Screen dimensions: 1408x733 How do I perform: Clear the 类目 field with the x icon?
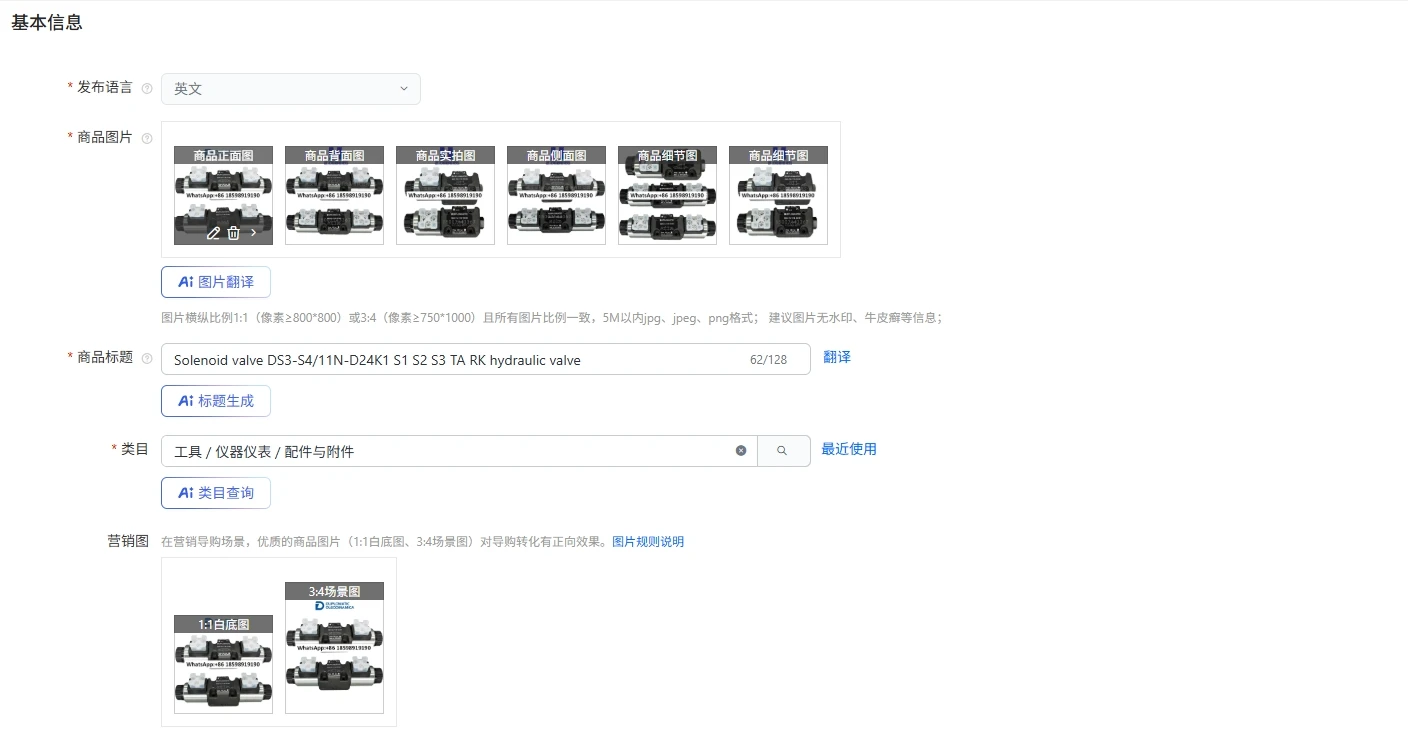tap(741, 451)
